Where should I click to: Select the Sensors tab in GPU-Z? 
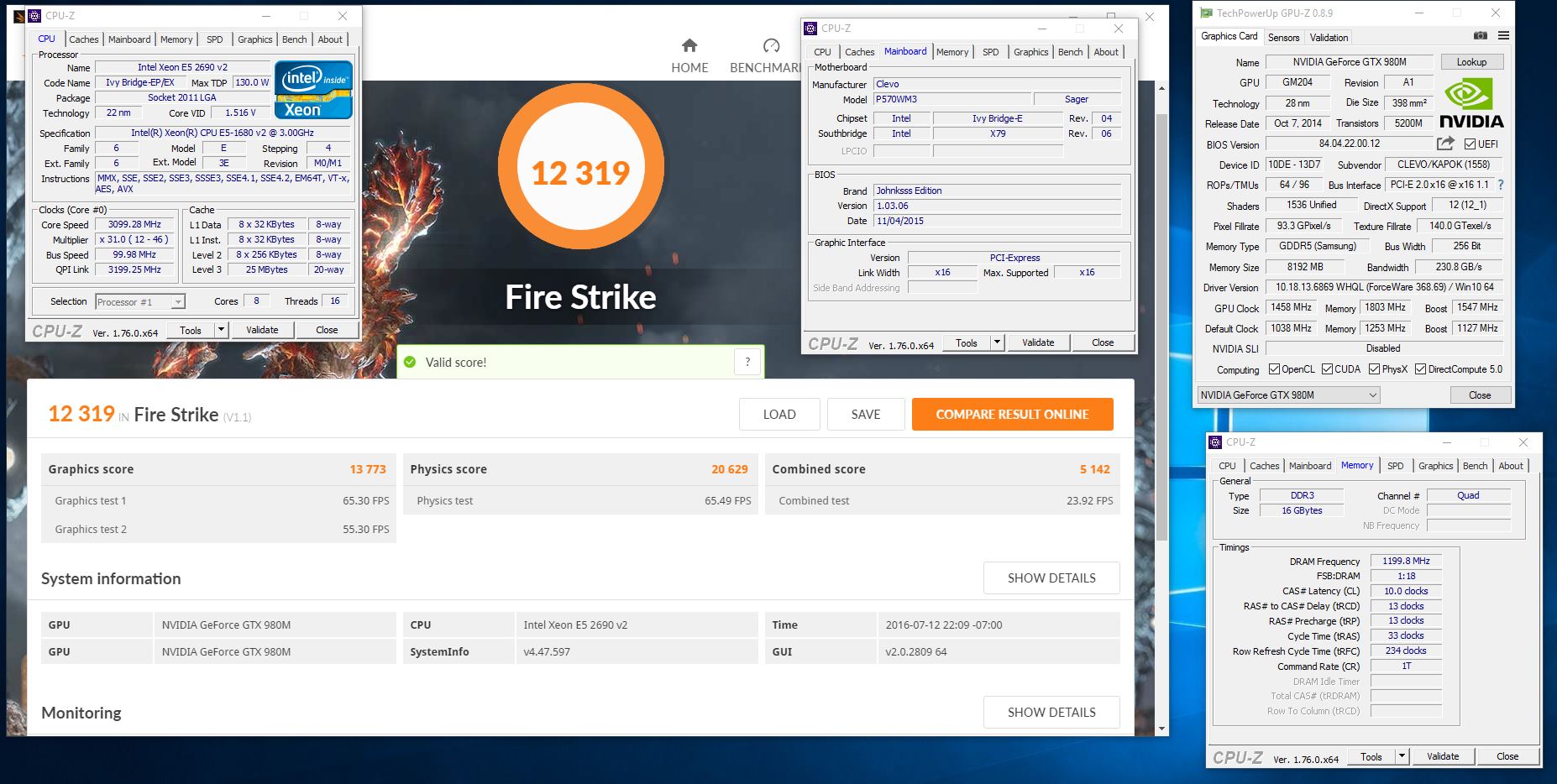click(x=1283, y=37)
